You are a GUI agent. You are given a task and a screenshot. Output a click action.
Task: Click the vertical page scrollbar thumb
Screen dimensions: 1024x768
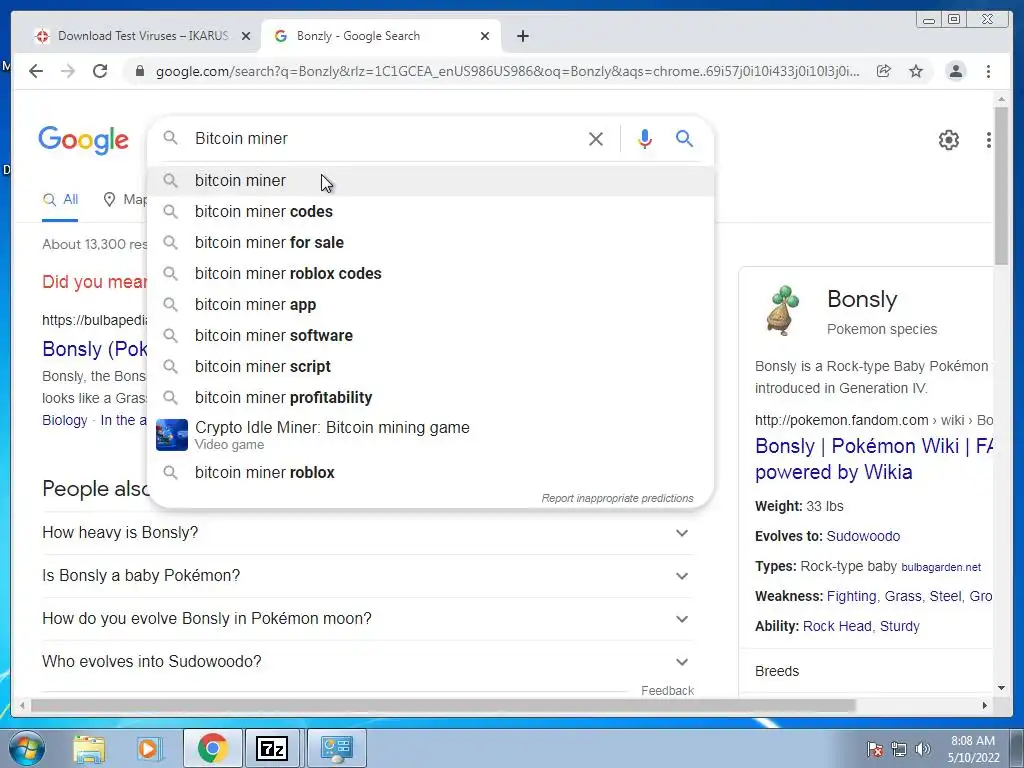tap(1001, 186)
